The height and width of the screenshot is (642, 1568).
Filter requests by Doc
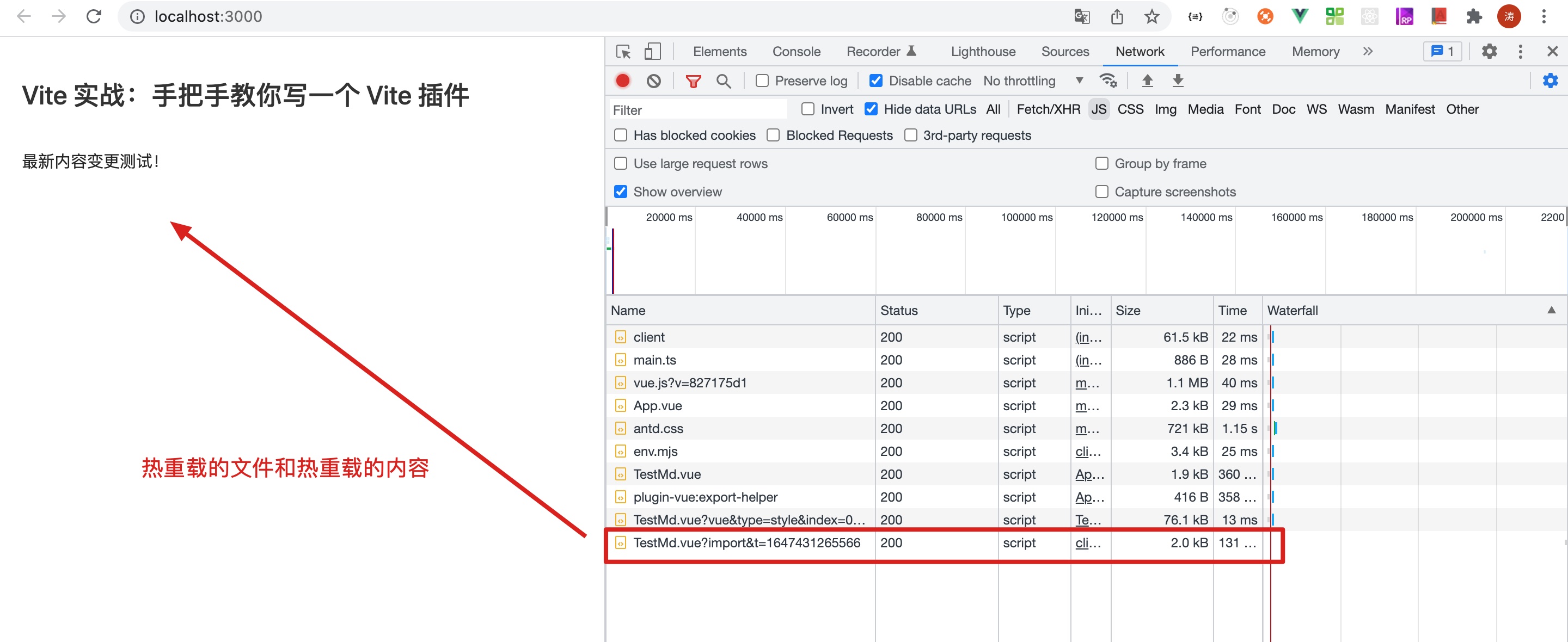point(1283,109)
